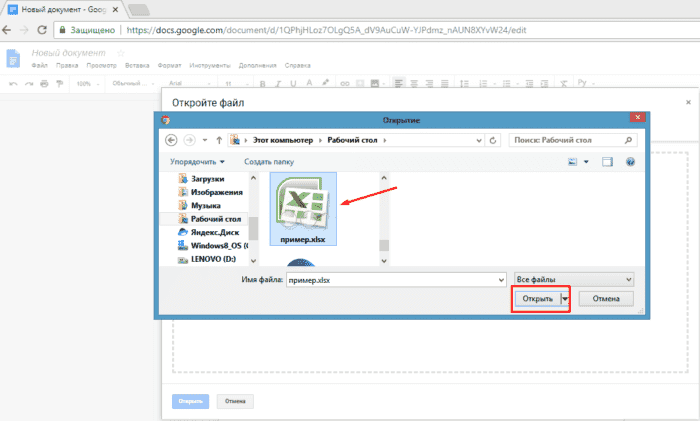
Task: Open the Загрузки folder in sidebar
Action: 208,178
